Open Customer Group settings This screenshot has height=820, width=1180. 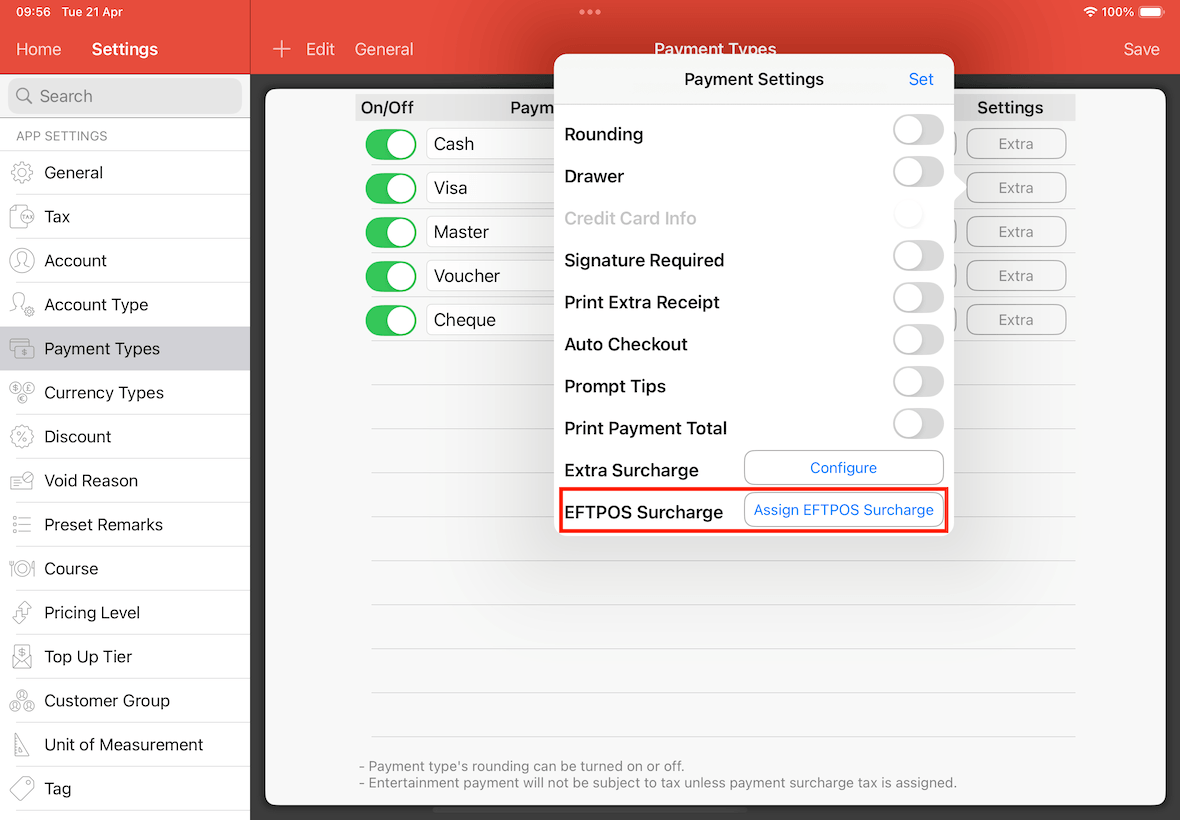[125, 701]
